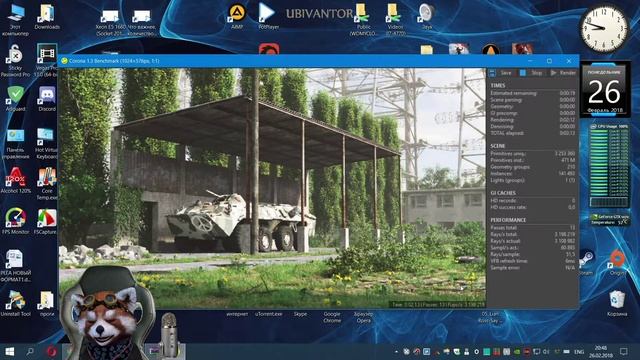Select the Vegas Pro desktop icon
This screenshot has width=640, height=360.
click(x=46, y=61)
